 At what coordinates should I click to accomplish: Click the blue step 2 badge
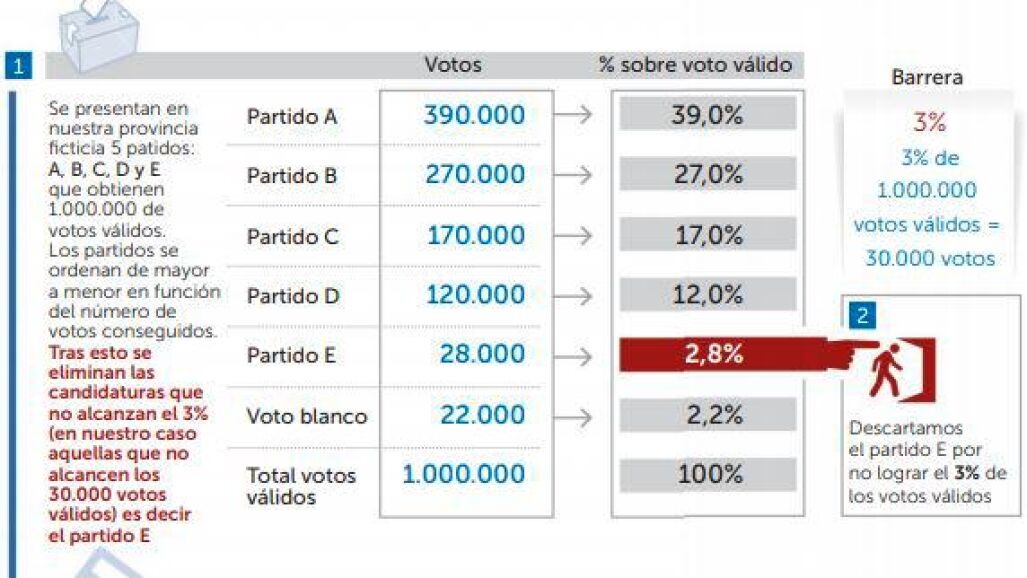[x=862, y=316]
